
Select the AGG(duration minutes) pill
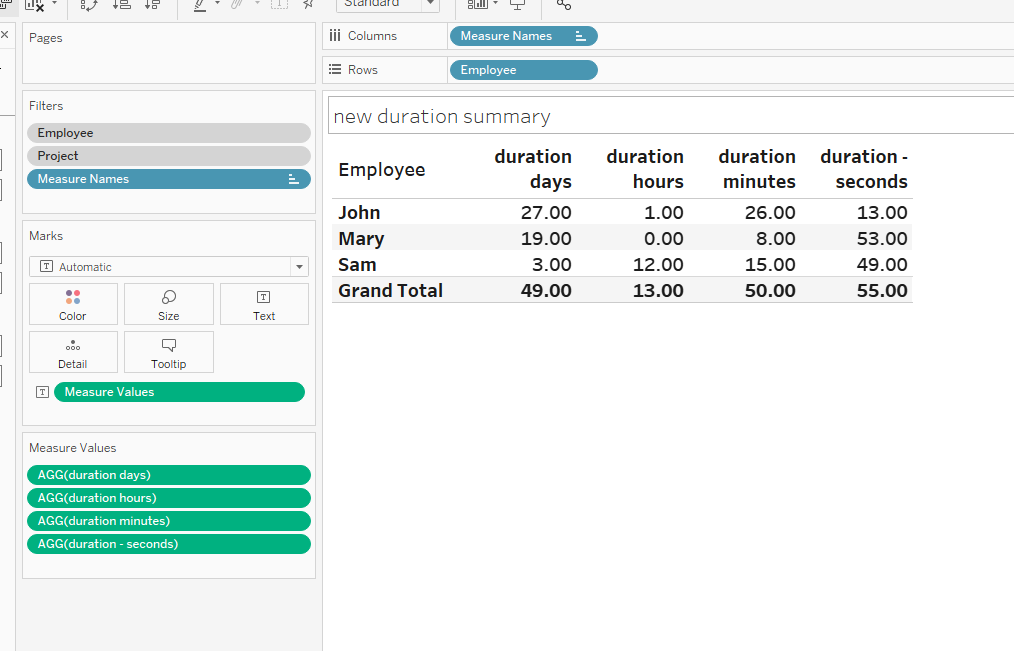click(x=169, y=521)
